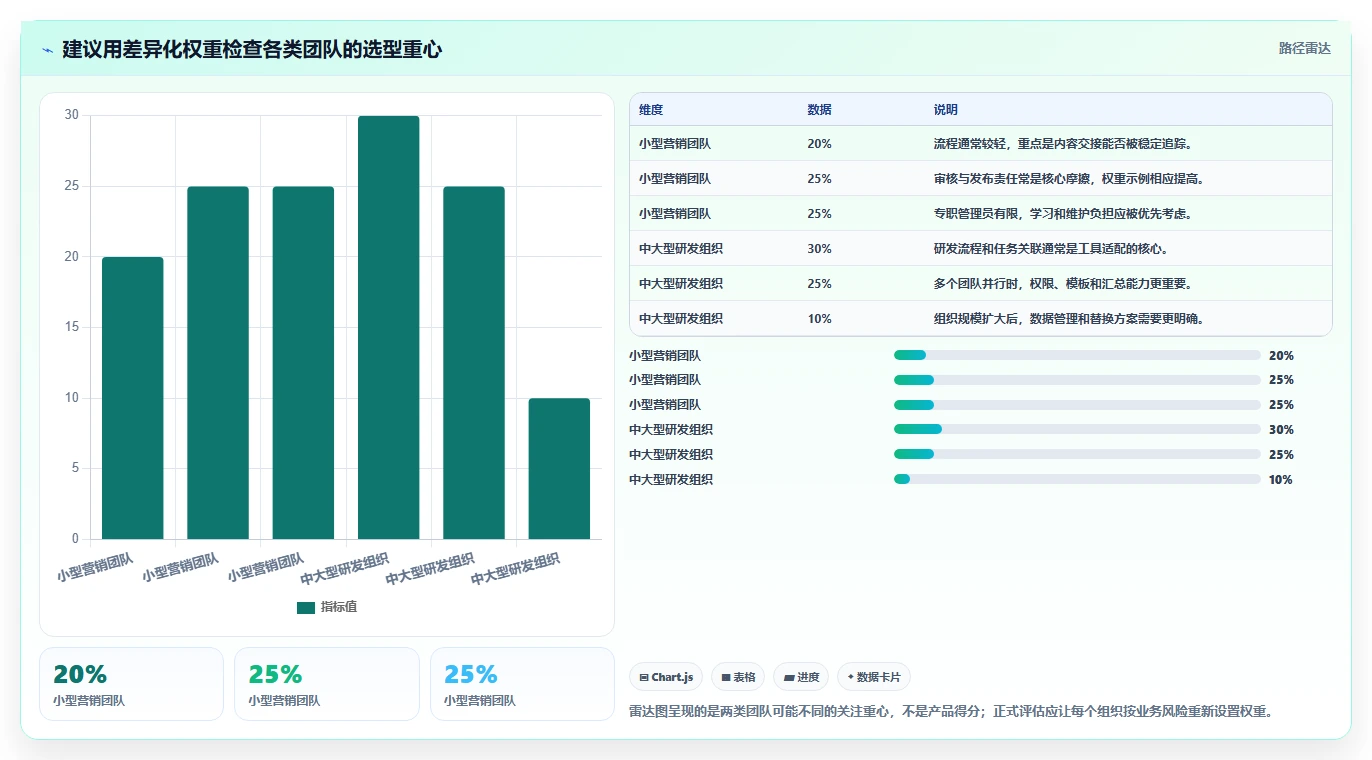
Task: Click the 30% label beside the progress bar
Action: coord(1281,430)
